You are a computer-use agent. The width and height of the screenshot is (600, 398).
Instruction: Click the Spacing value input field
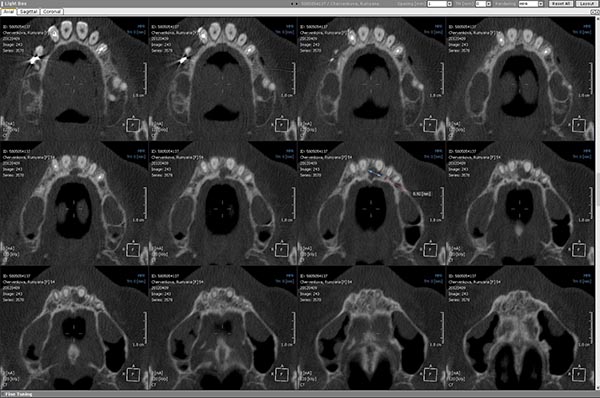[x=437, y=4]
